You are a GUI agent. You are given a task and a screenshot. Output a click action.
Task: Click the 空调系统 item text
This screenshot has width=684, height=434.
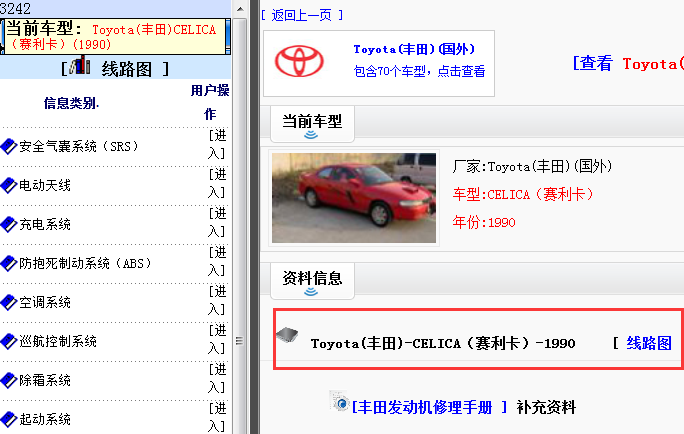pyautogui.click(x=45, y=302)
